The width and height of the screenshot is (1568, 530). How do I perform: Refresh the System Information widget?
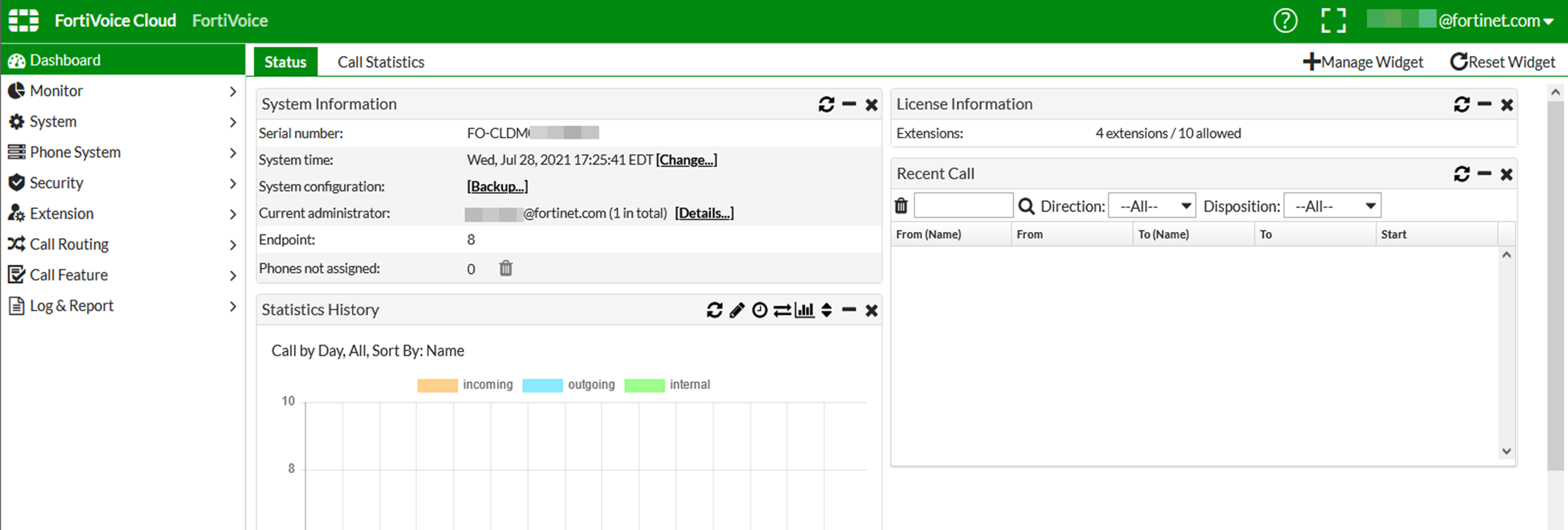click(x=826, y=104)
